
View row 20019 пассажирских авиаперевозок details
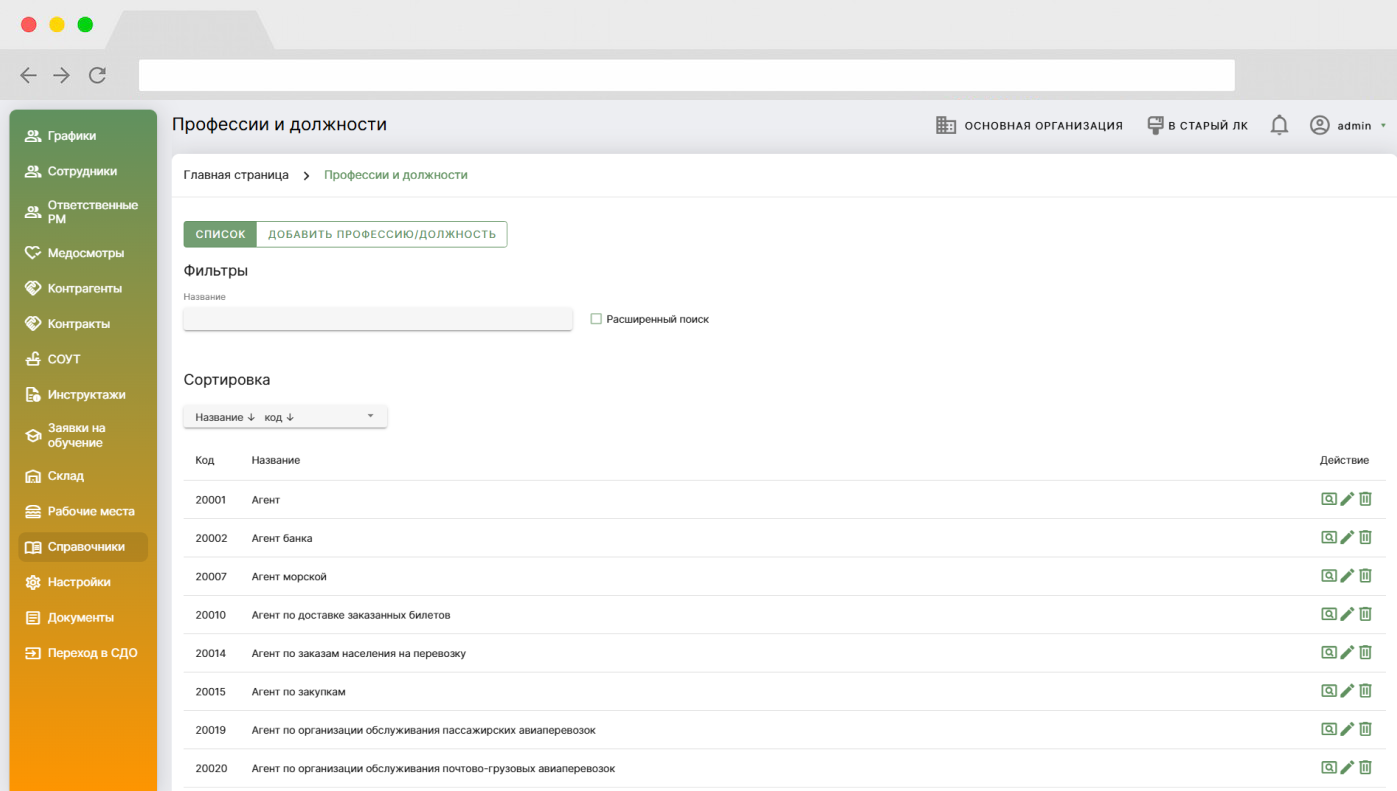[1329, 729]
